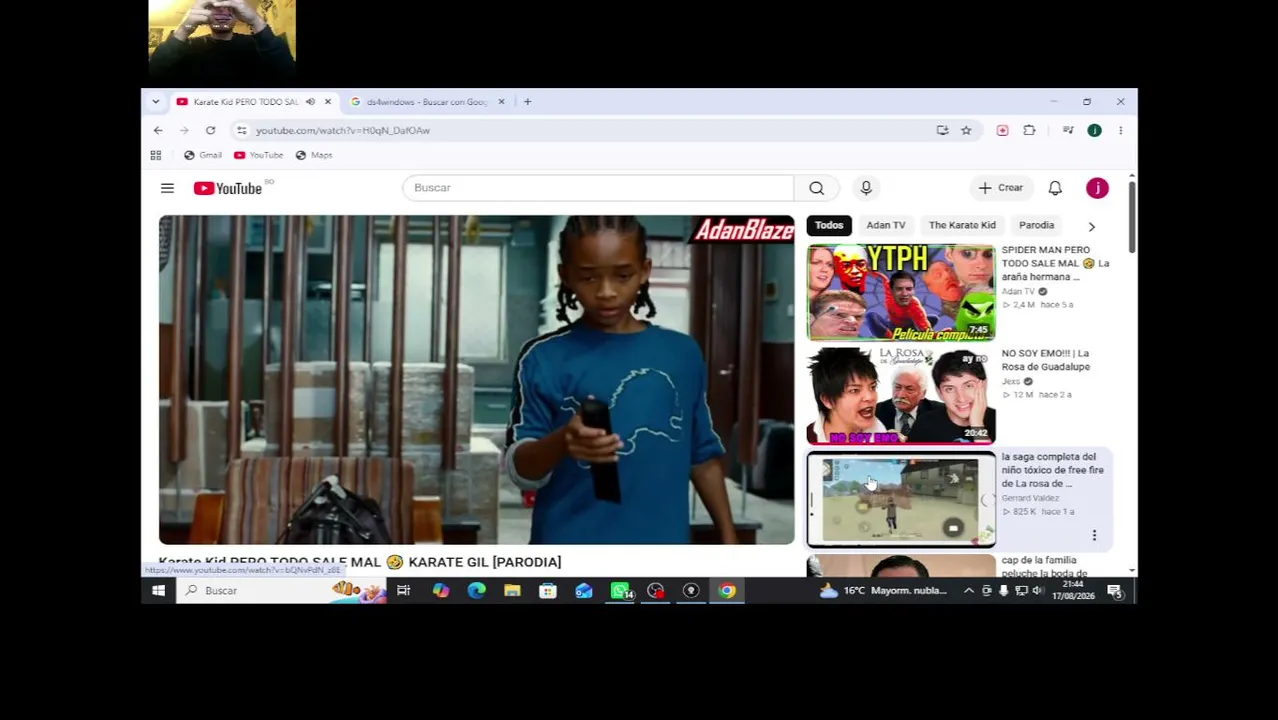Open the volume speaker icon in tray
This screenshot has width=1278, height=720.
pyautogui.click(x=1038, y=591)
